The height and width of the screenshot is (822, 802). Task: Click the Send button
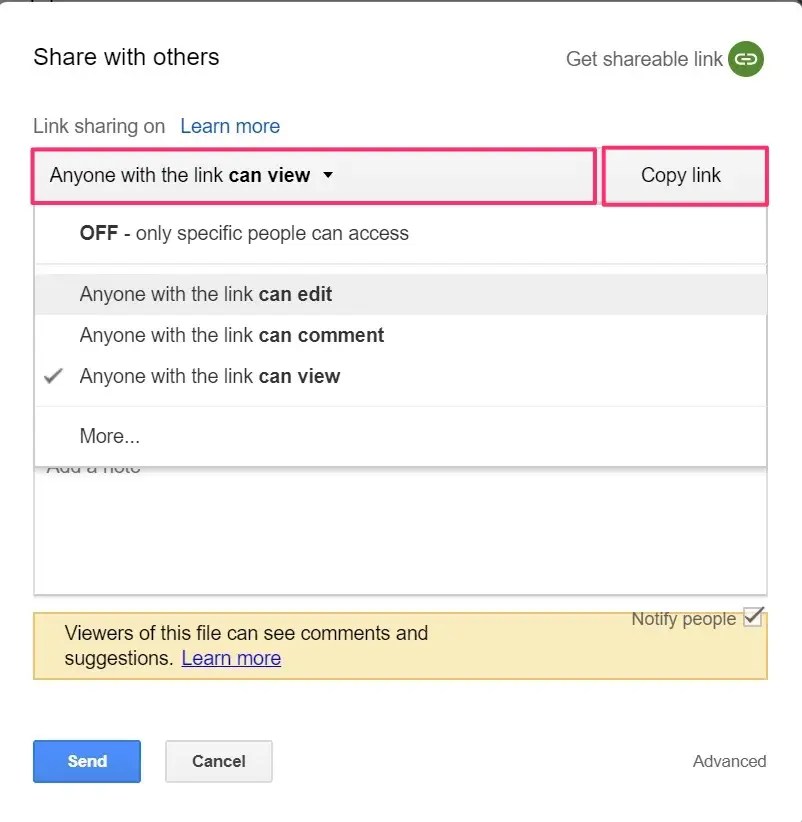tap(86, 761)
